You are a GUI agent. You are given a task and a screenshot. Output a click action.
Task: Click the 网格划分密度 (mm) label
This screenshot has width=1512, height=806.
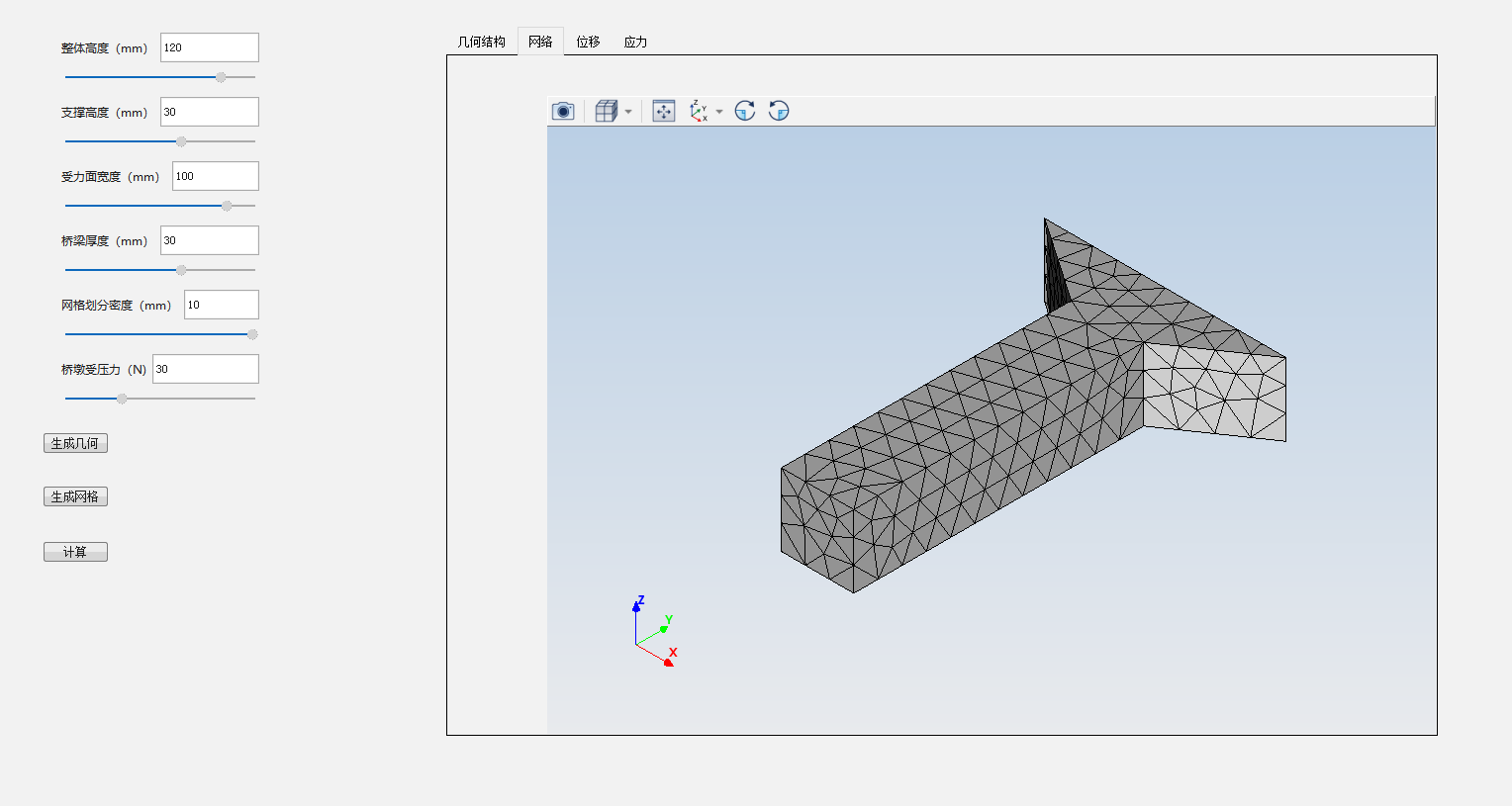point(116,306)
